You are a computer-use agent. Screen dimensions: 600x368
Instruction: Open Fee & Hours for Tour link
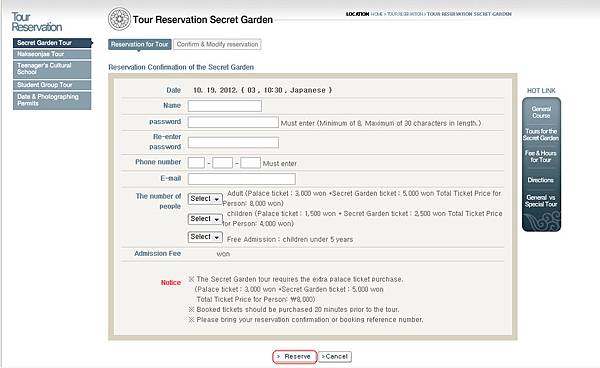pyautogui.click(x=541, y=156)
